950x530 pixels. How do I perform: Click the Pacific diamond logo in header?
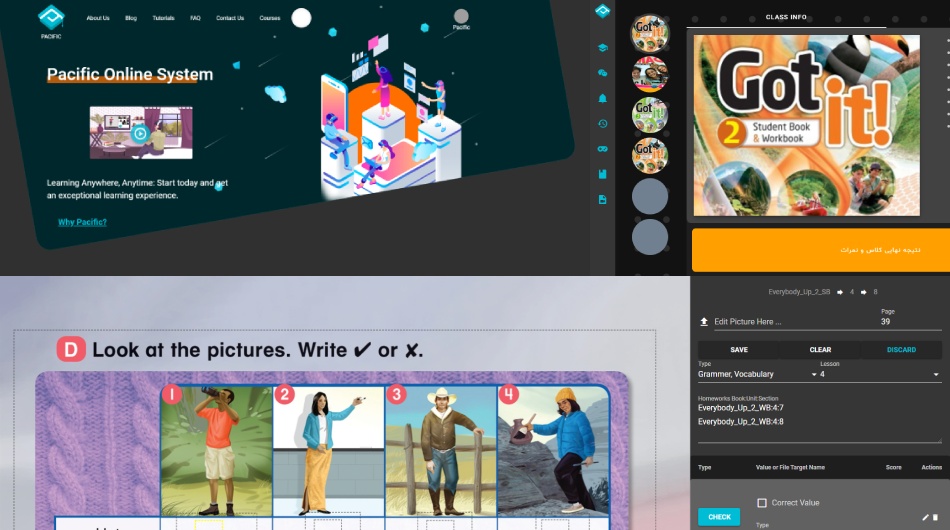coord(51,18)
